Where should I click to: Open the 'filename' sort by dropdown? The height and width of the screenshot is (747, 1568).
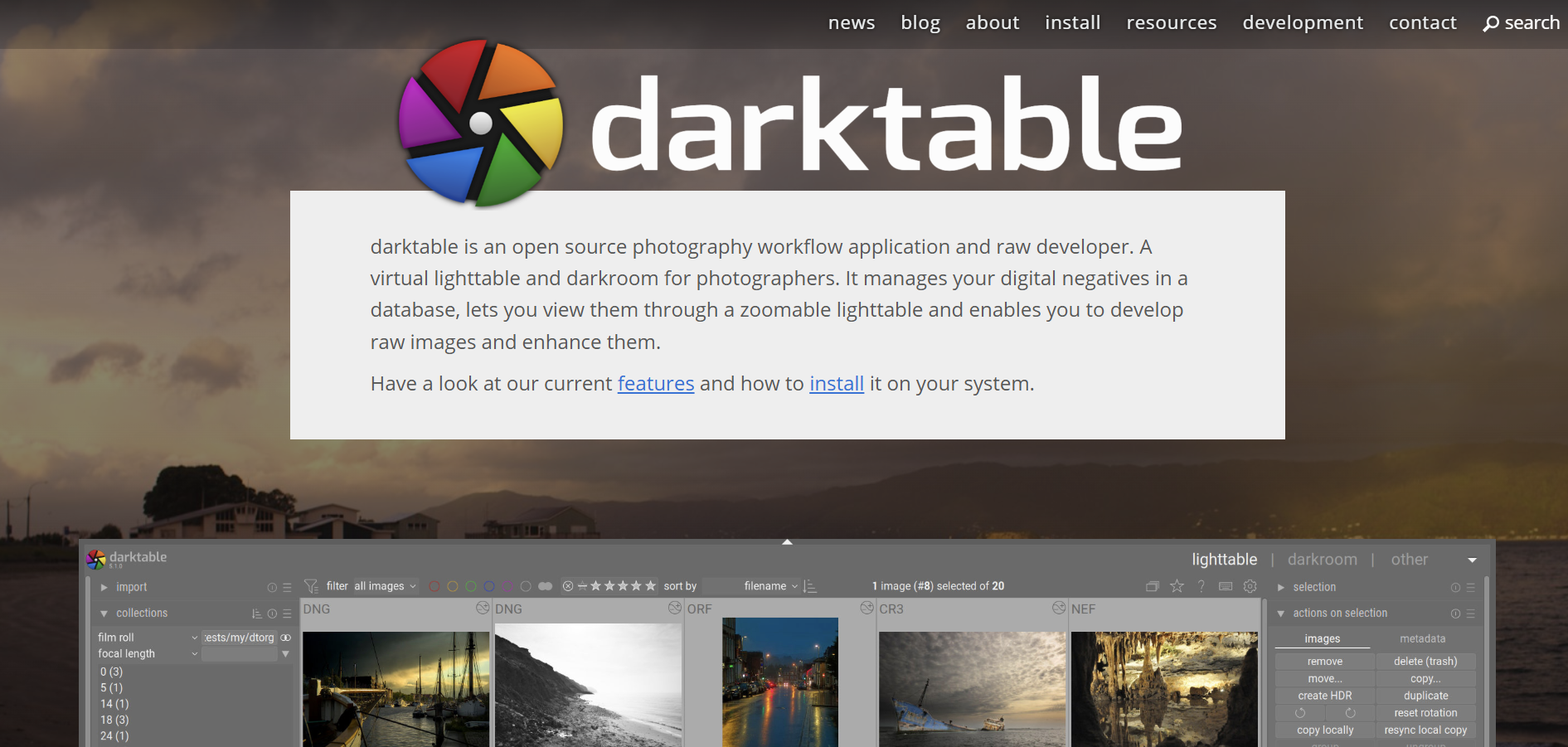click(752, 586)
